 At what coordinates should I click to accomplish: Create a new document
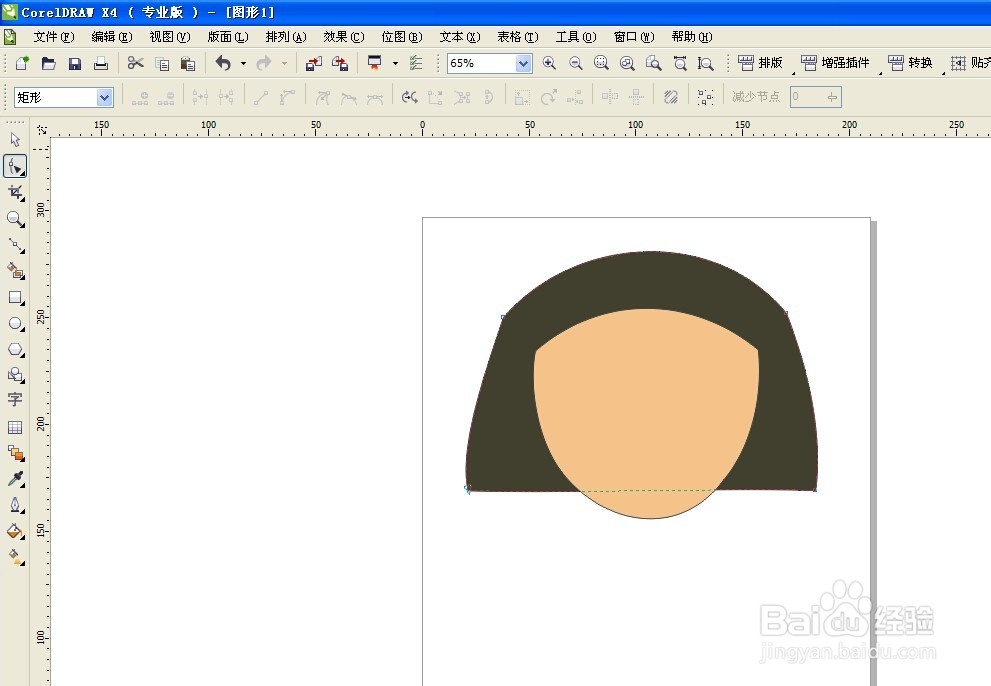(x=22, y=63)
